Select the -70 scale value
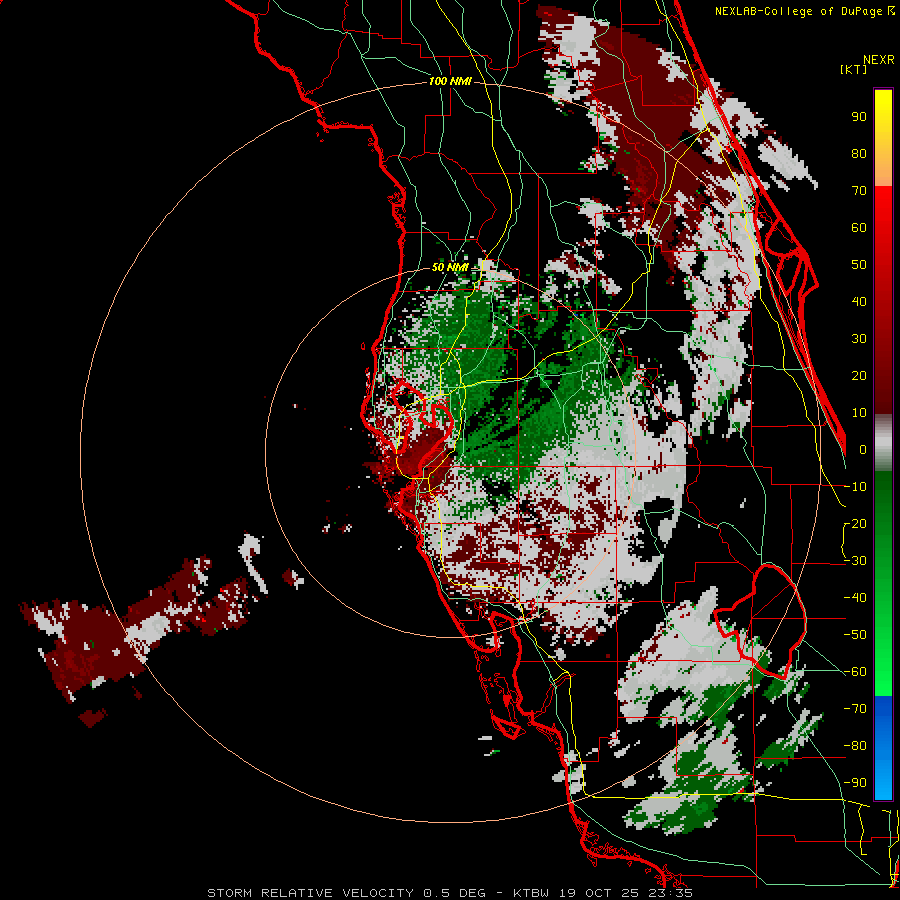Viewport: 900px width, 900px height. [855, 709]
